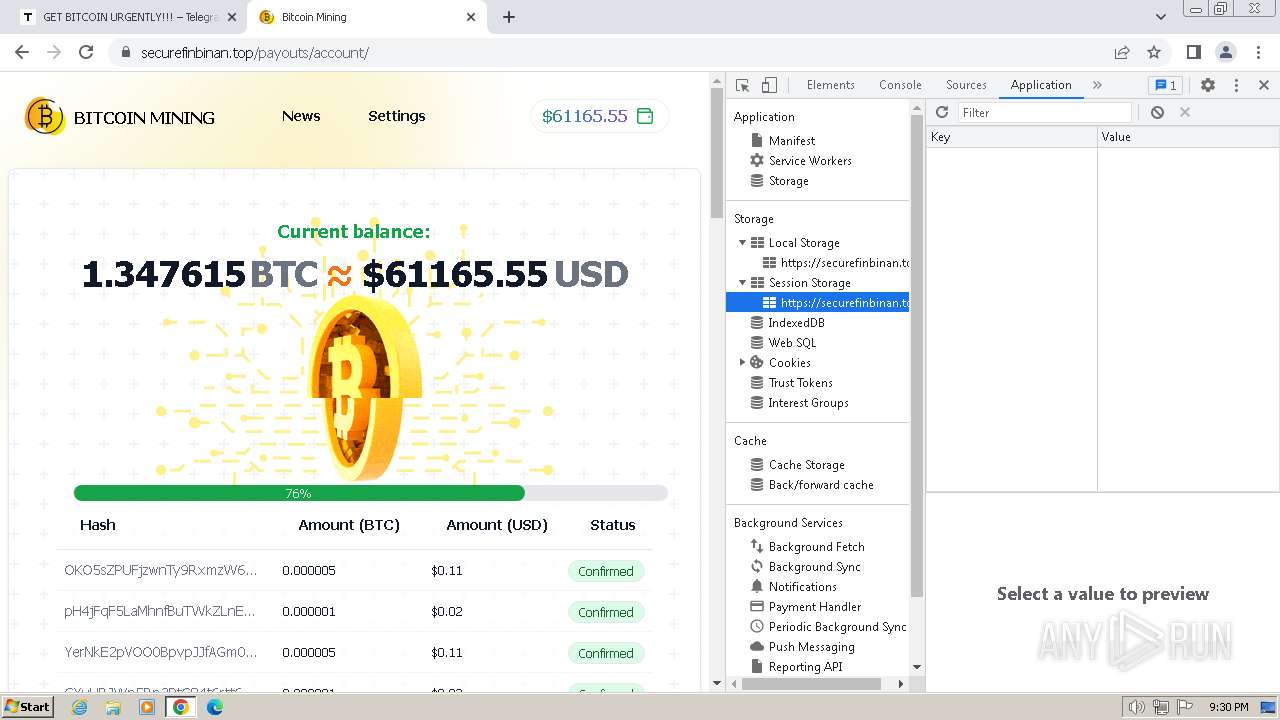
Task: Toggle the browser side panel icon
Action: pyautogui.click(x=1193, y=52)
